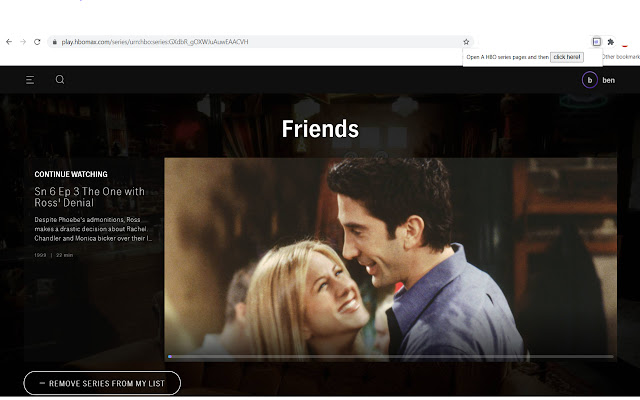The width and height of the screenshot is (640, 400).
Task: Click the Continue Watching label
Action: coord(71,174)
